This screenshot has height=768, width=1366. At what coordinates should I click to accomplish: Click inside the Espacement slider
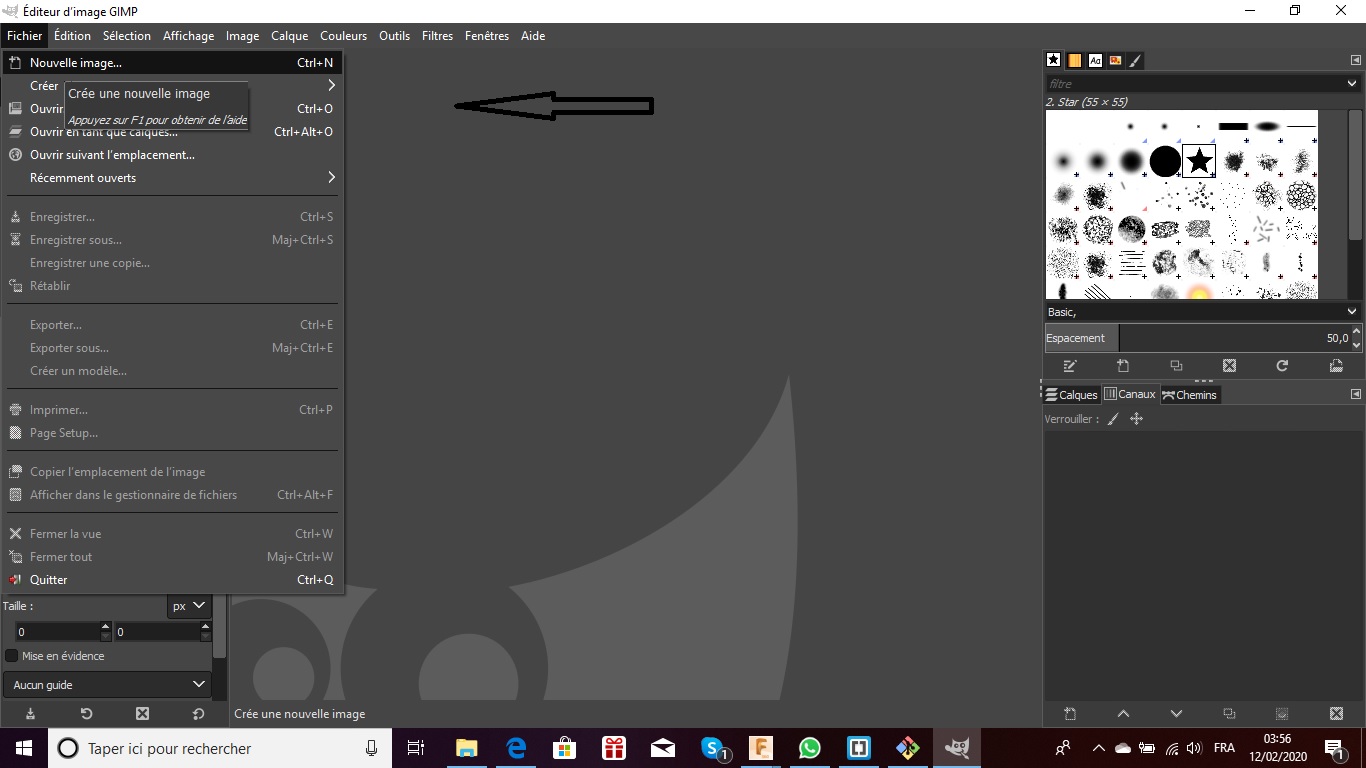(1197, 338)
